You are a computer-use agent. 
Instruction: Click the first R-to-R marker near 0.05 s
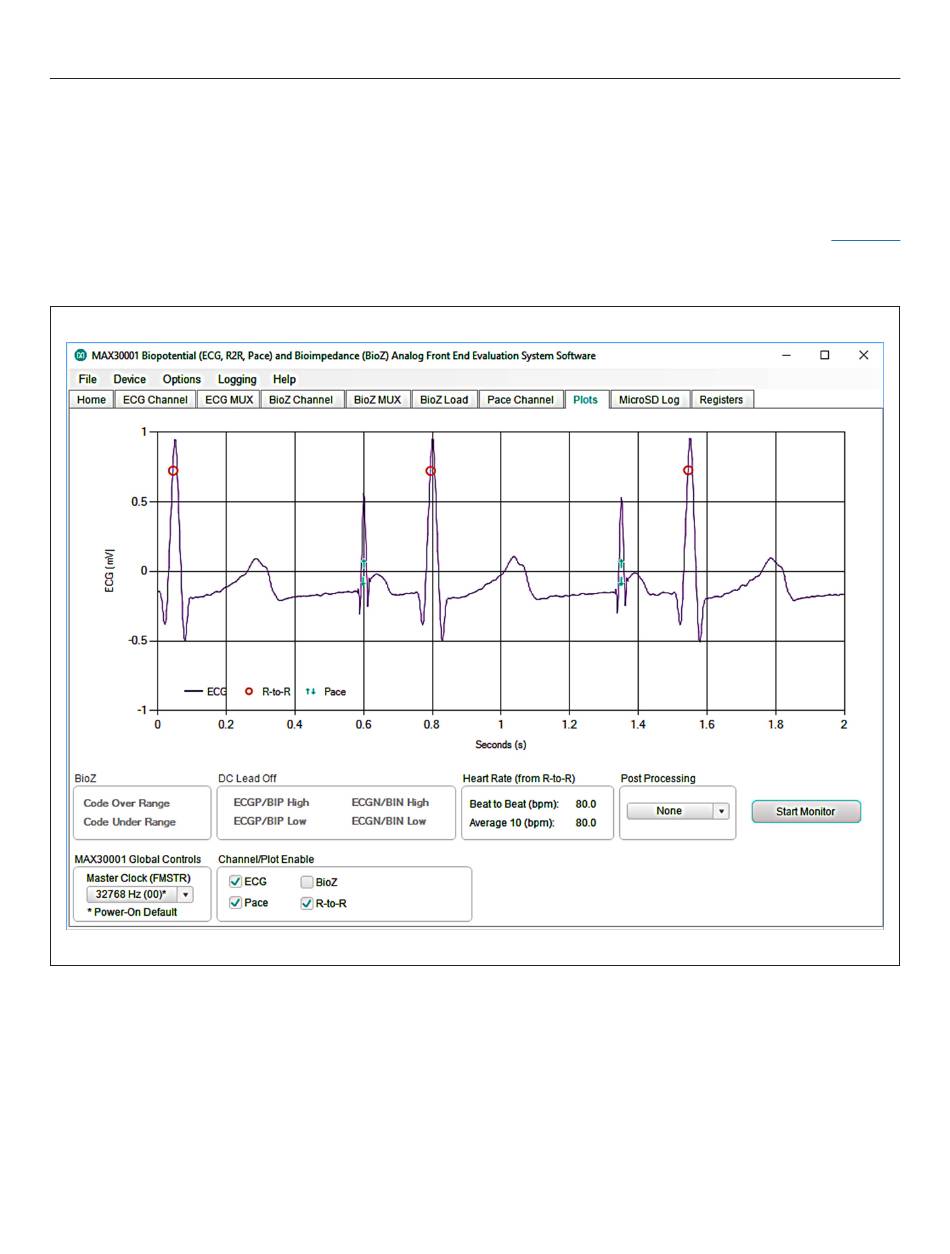(173, 471)
